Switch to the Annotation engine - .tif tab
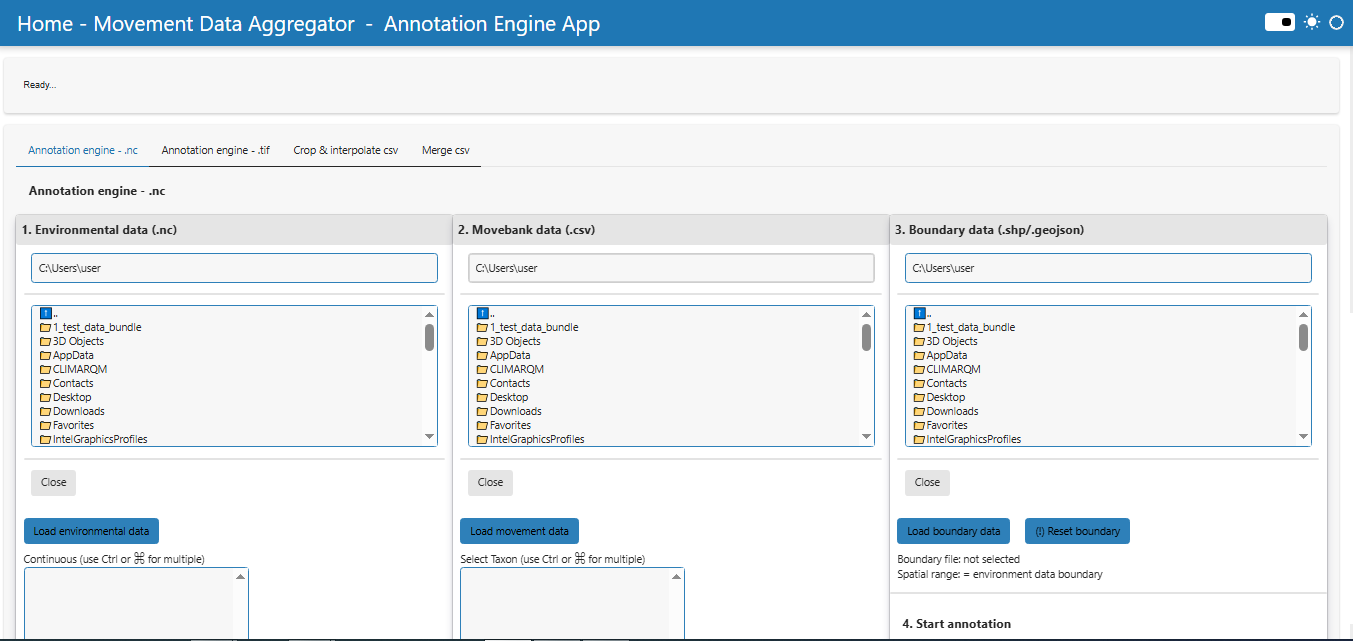This screenshot has width=1353, height=641. click(216, 150)
